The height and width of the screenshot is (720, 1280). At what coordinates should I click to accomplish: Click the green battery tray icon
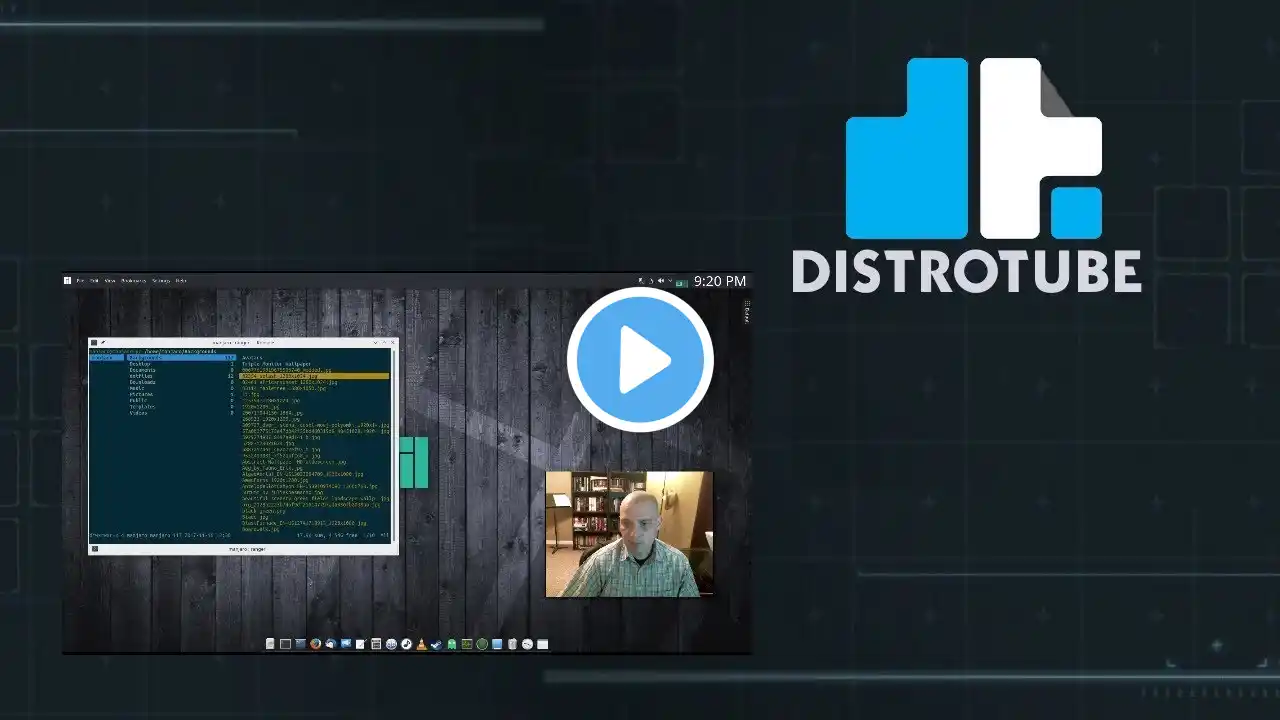point(682,282)
